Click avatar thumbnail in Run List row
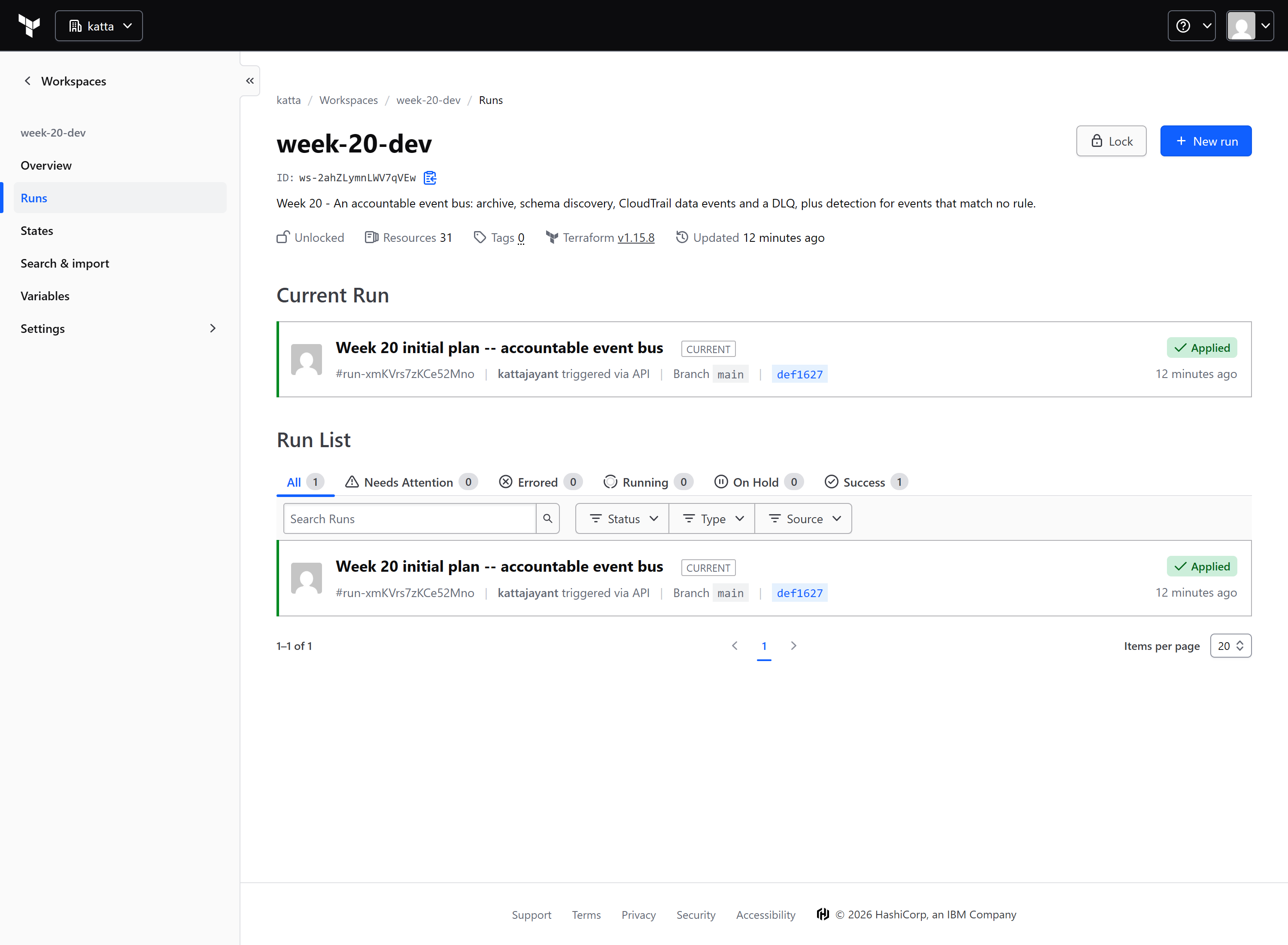The height and width of the screenshot is (945, 1288). (x=307, y=578)
